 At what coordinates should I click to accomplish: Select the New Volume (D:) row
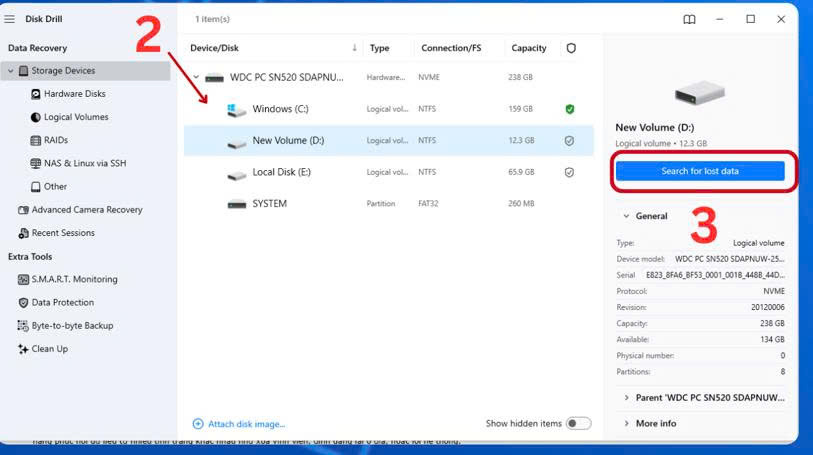click(x=389, y=140)
